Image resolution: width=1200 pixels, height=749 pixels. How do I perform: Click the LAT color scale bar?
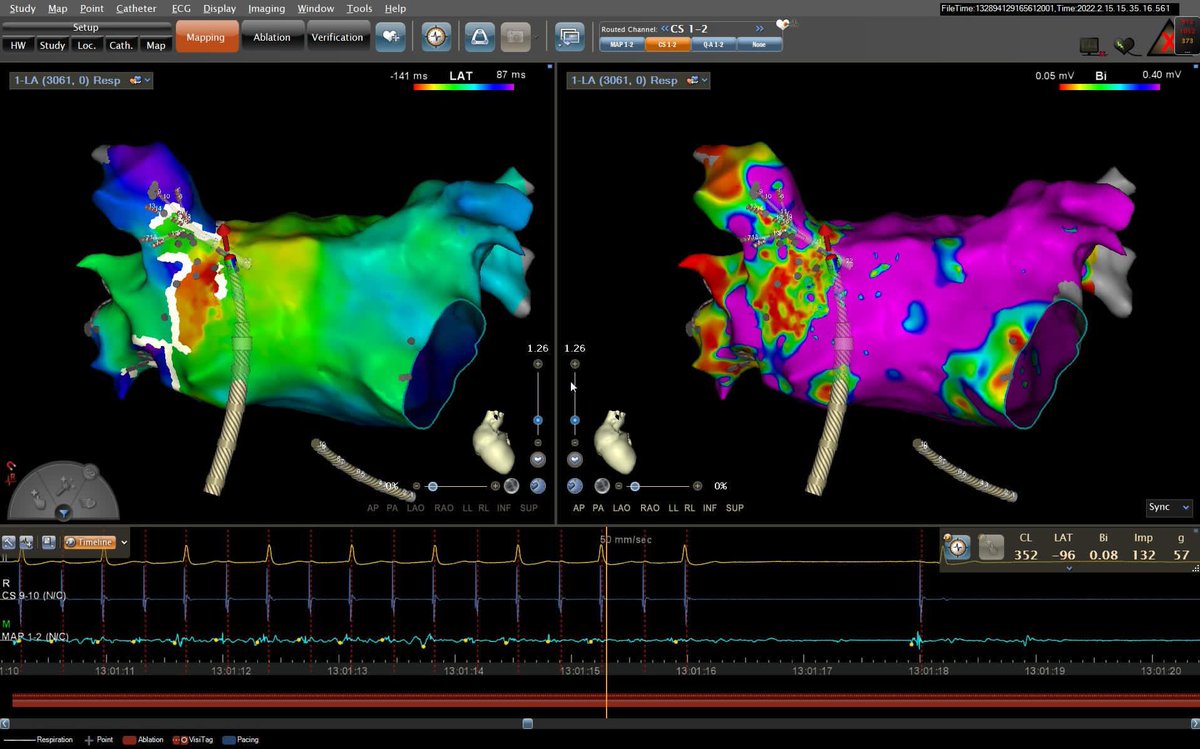coord(463,87)
